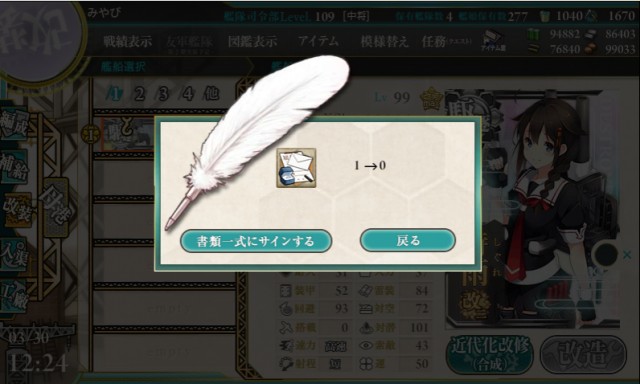Click the 書類一式にサインする button
Image resolution: width=640 pixels, height=384 pixels.
[x=256, y=241]
